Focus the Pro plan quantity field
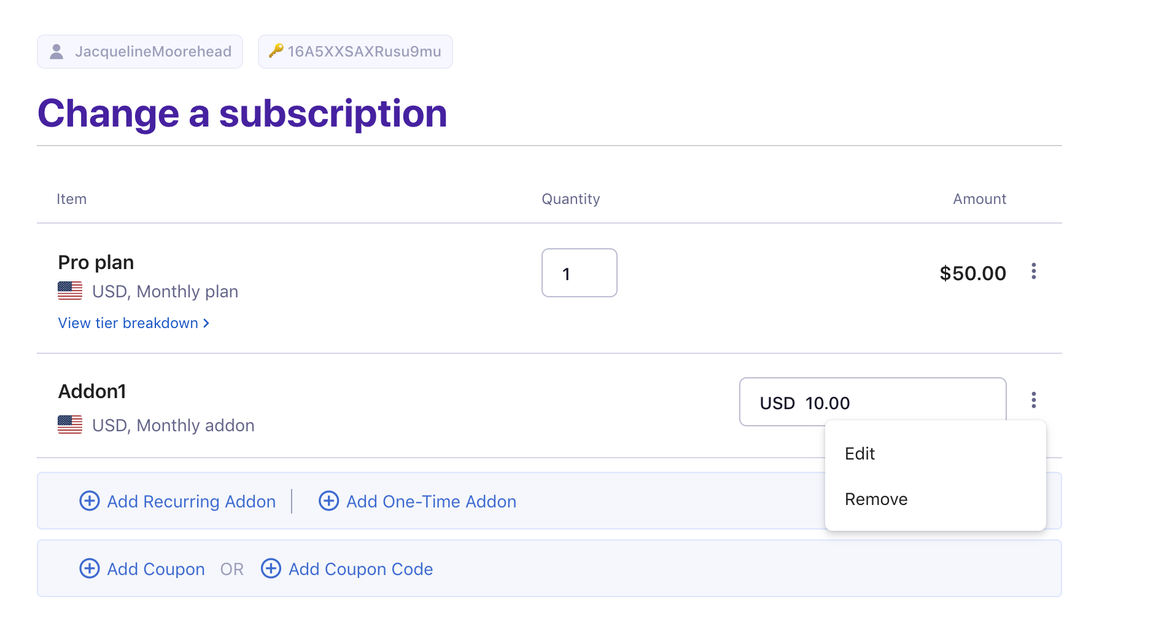Screen dimensions: 1164x634 click(579, 273)
